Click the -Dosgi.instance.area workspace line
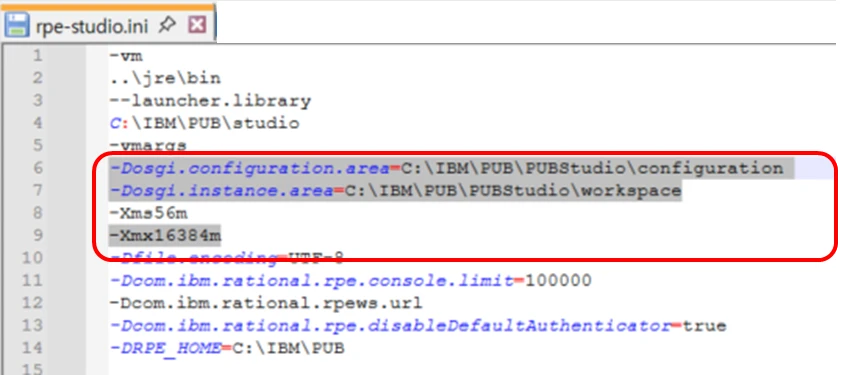Screen dimensions: 847x375 click(395, 190)
